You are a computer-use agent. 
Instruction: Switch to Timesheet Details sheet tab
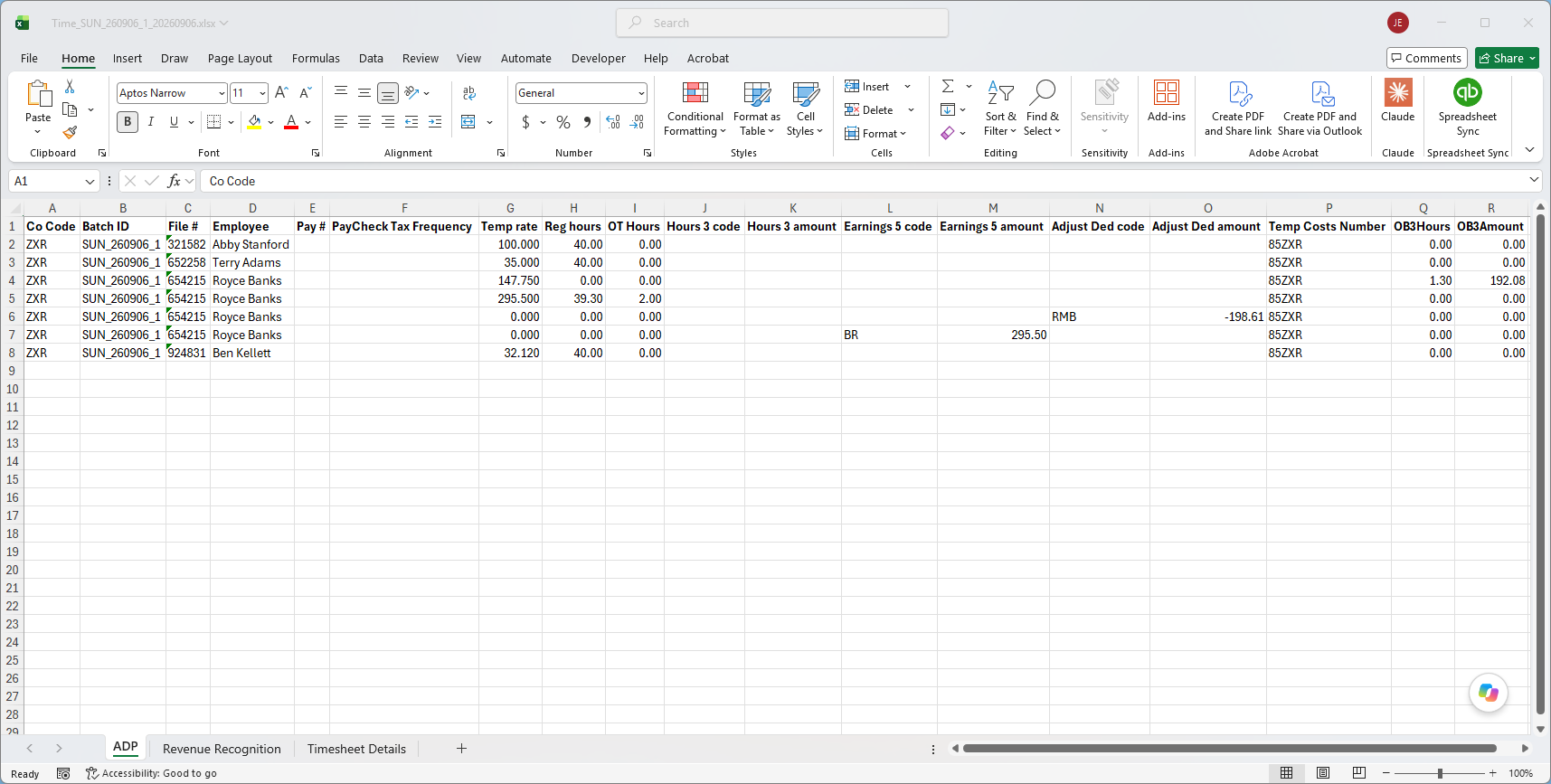point(356,749)
